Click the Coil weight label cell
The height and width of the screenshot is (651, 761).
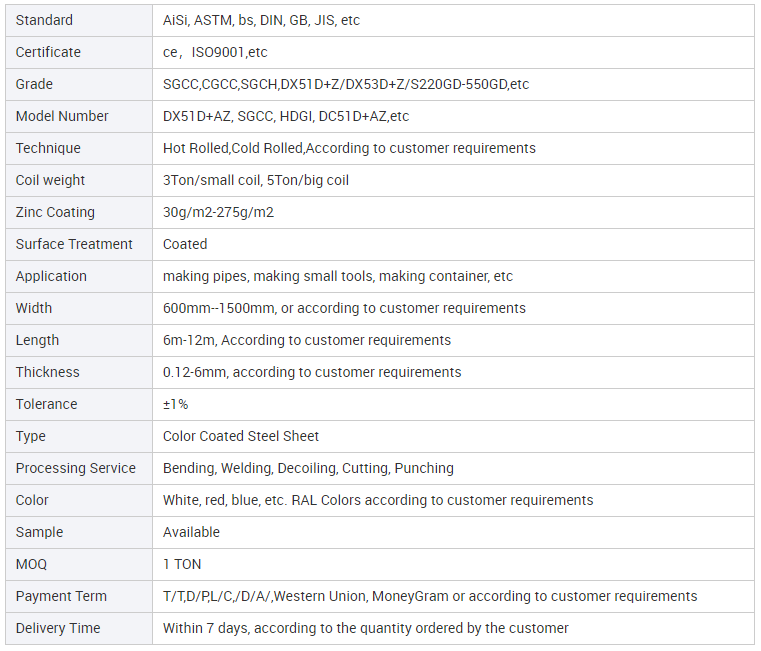pyautogui.click(x=50, y=180)
